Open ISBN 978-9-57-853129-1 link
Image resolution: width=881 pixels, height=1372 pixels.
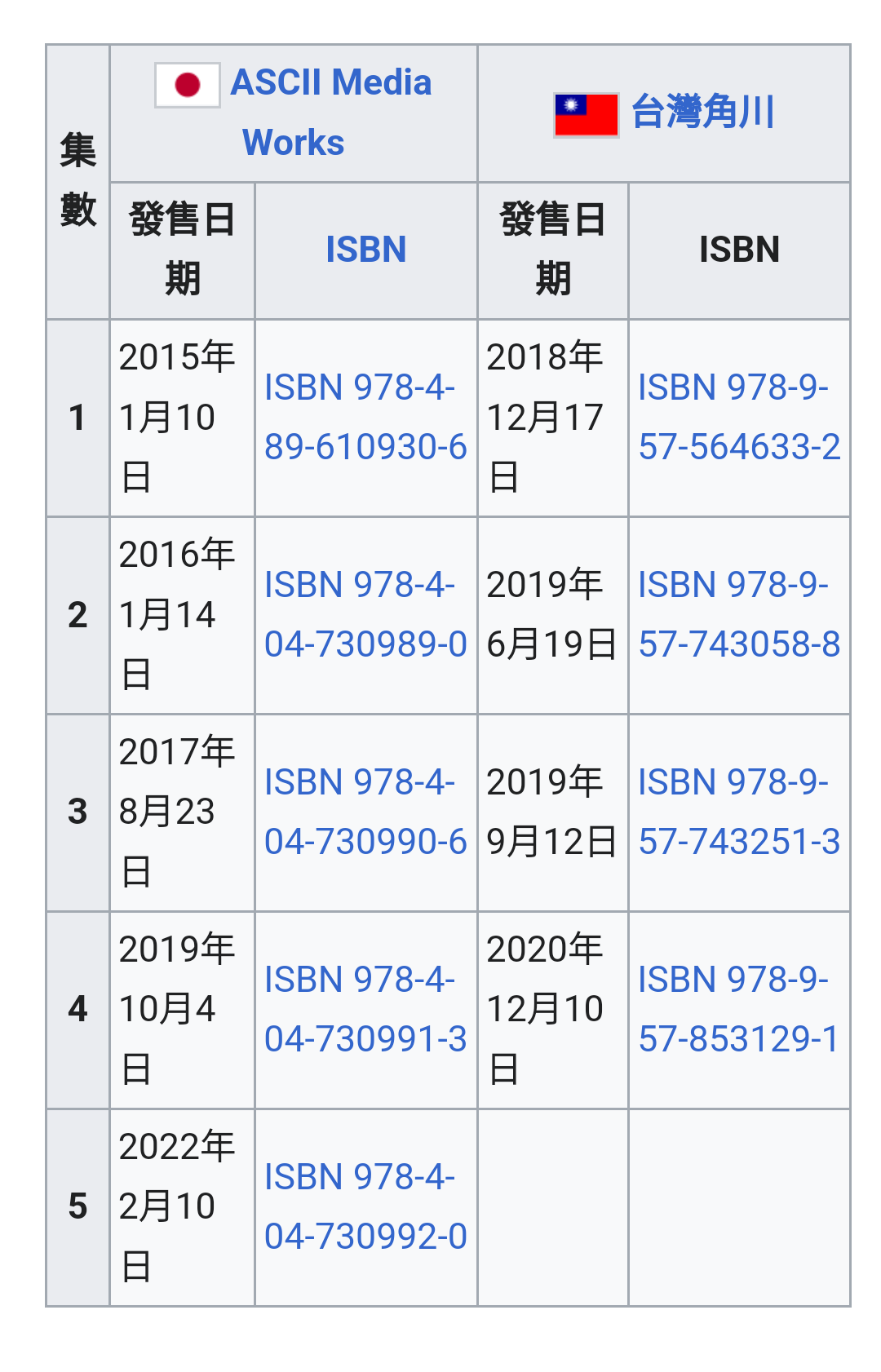point(739,1009)
